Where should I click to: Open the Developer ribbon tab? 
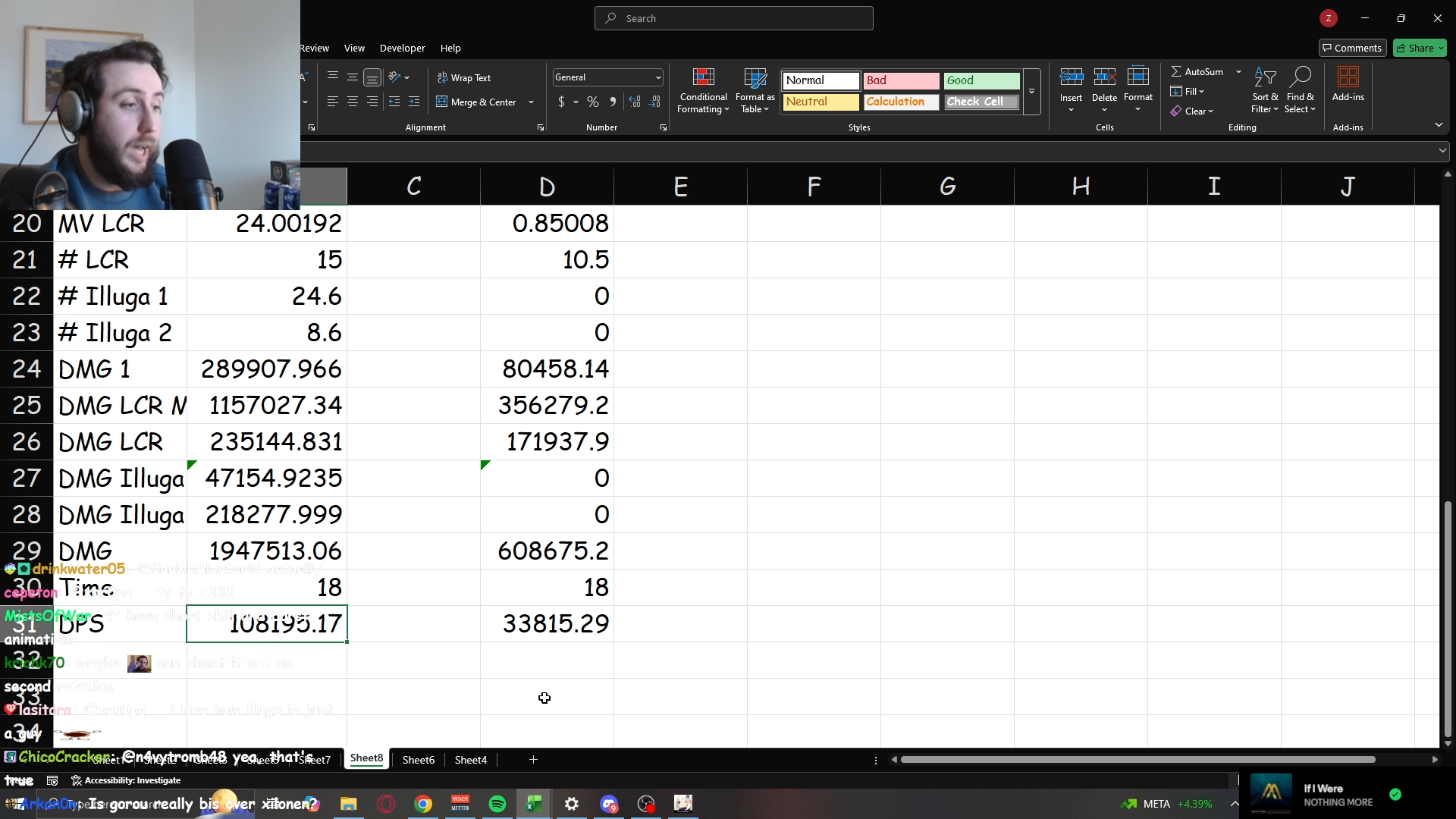coord(402,48)
